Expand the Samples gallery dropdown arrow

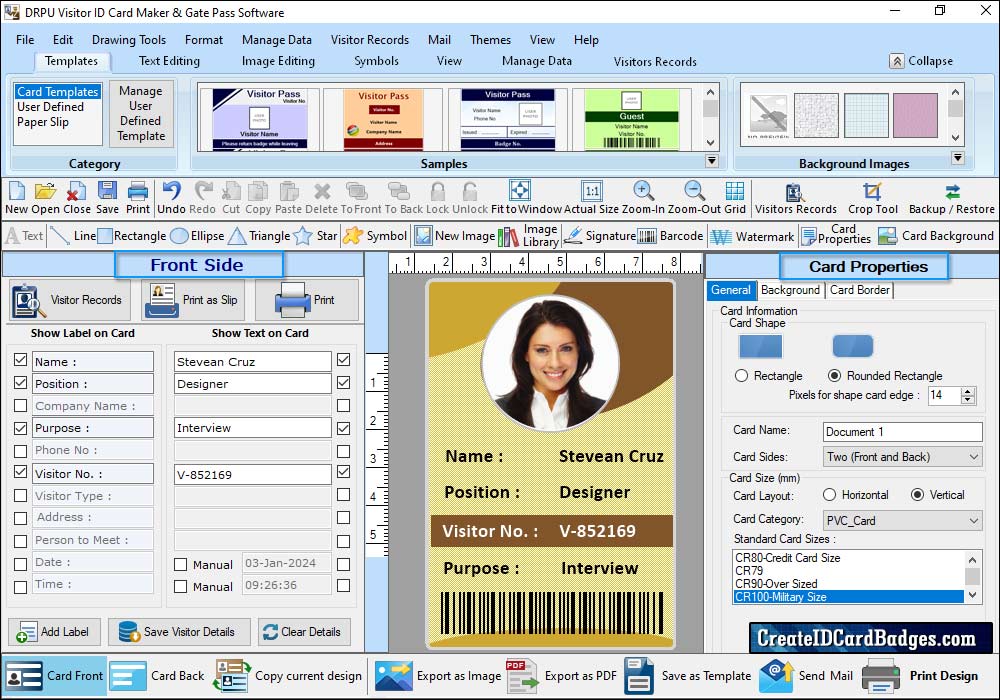pyautogui.click(x=712, y=161)
